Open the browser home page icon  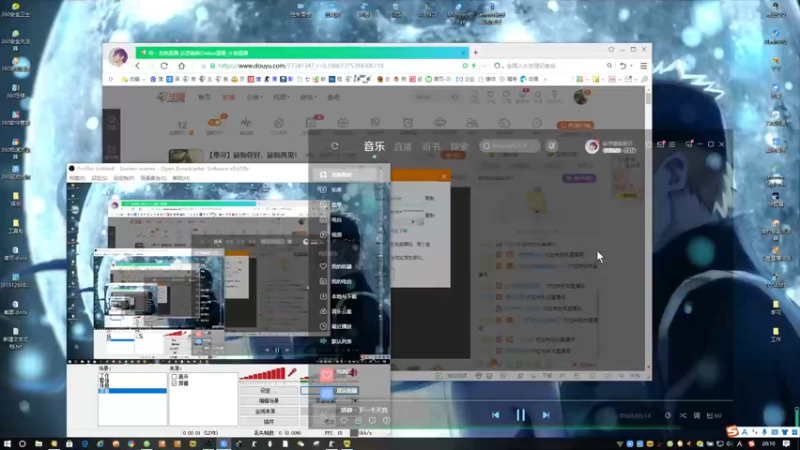[182, 66]
